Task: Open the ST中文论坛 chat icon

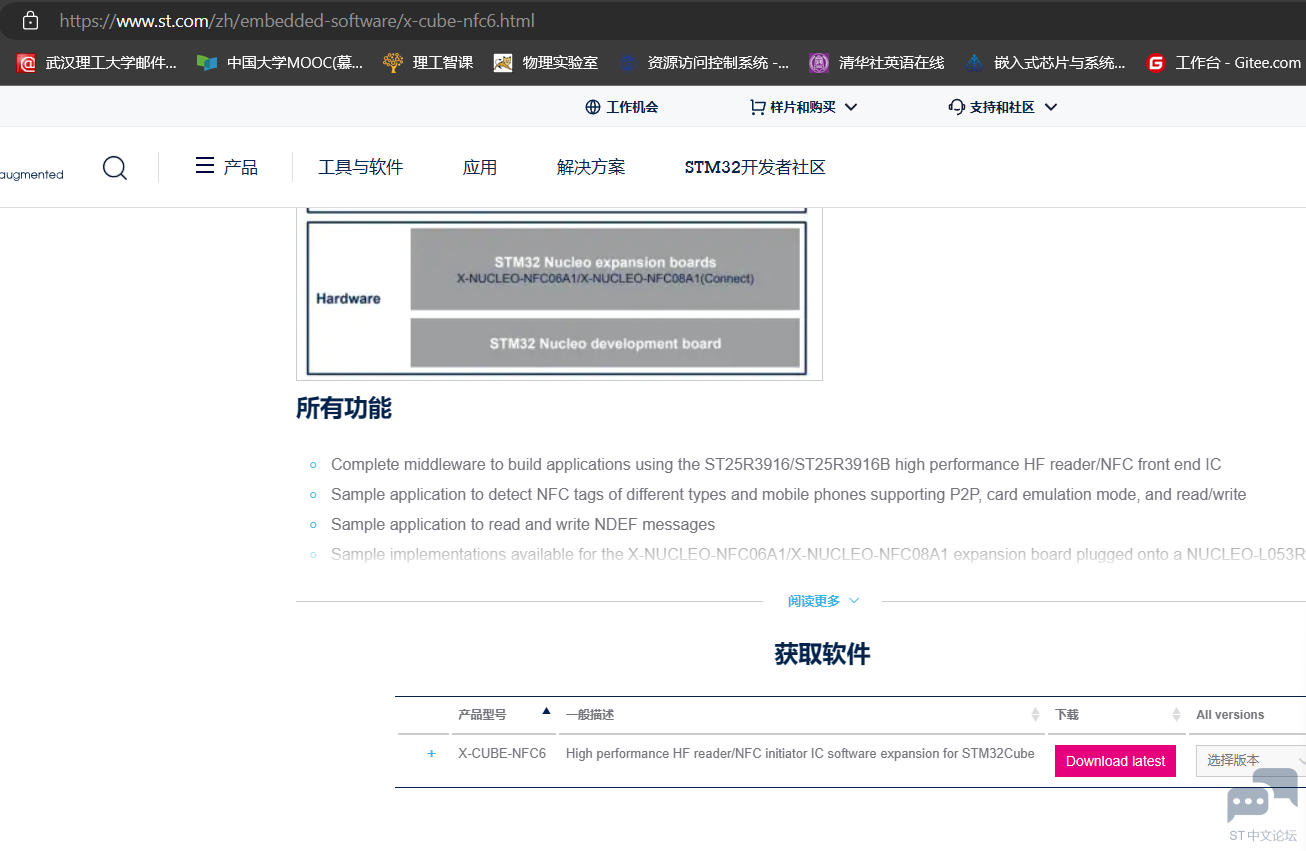Action: pos(1262,796)
